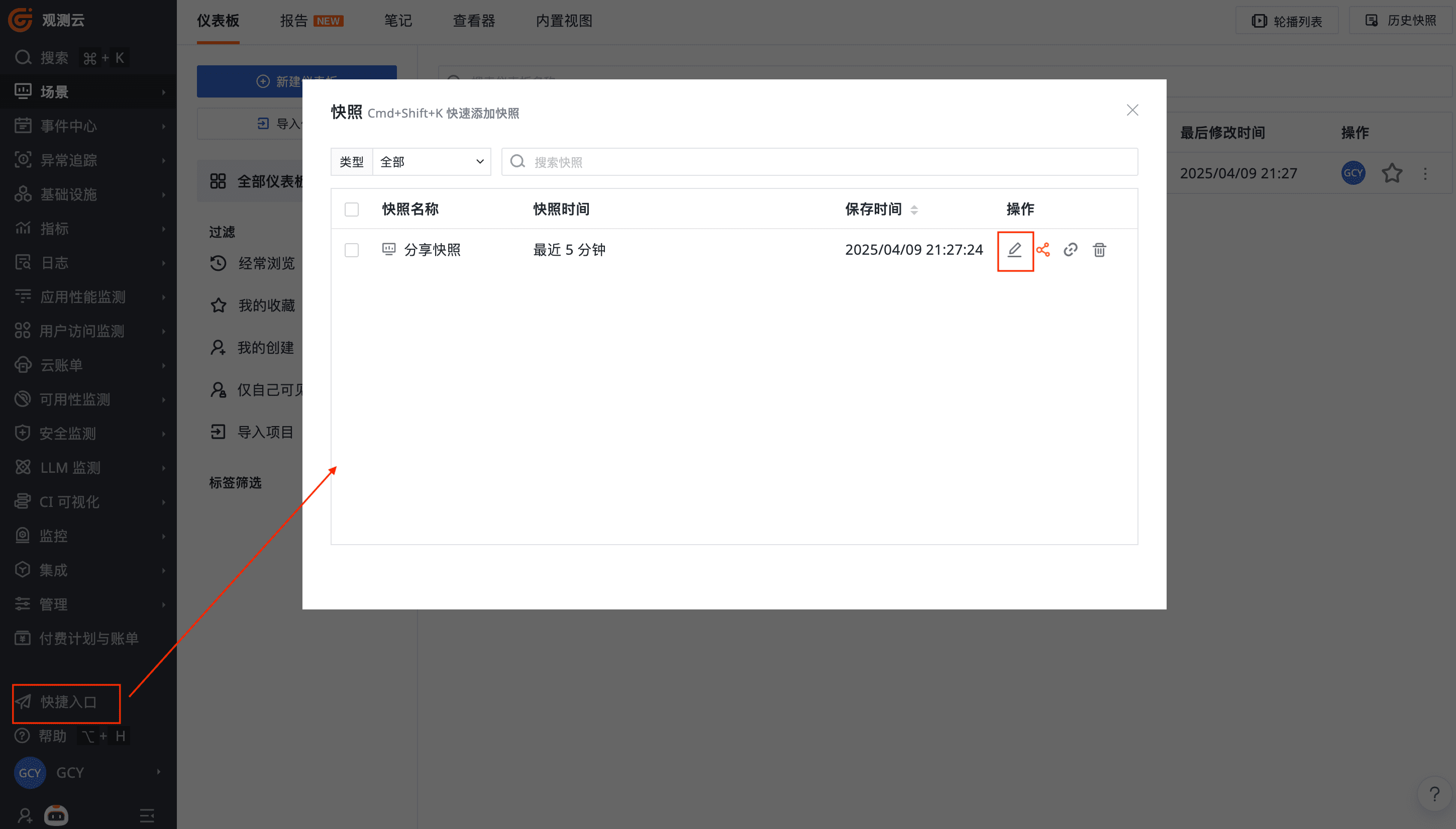Check the select-all checkbox in snapshot table header
Image resolution: width=1456 pixels, height=829 pixels.
(x=351, y=210)
